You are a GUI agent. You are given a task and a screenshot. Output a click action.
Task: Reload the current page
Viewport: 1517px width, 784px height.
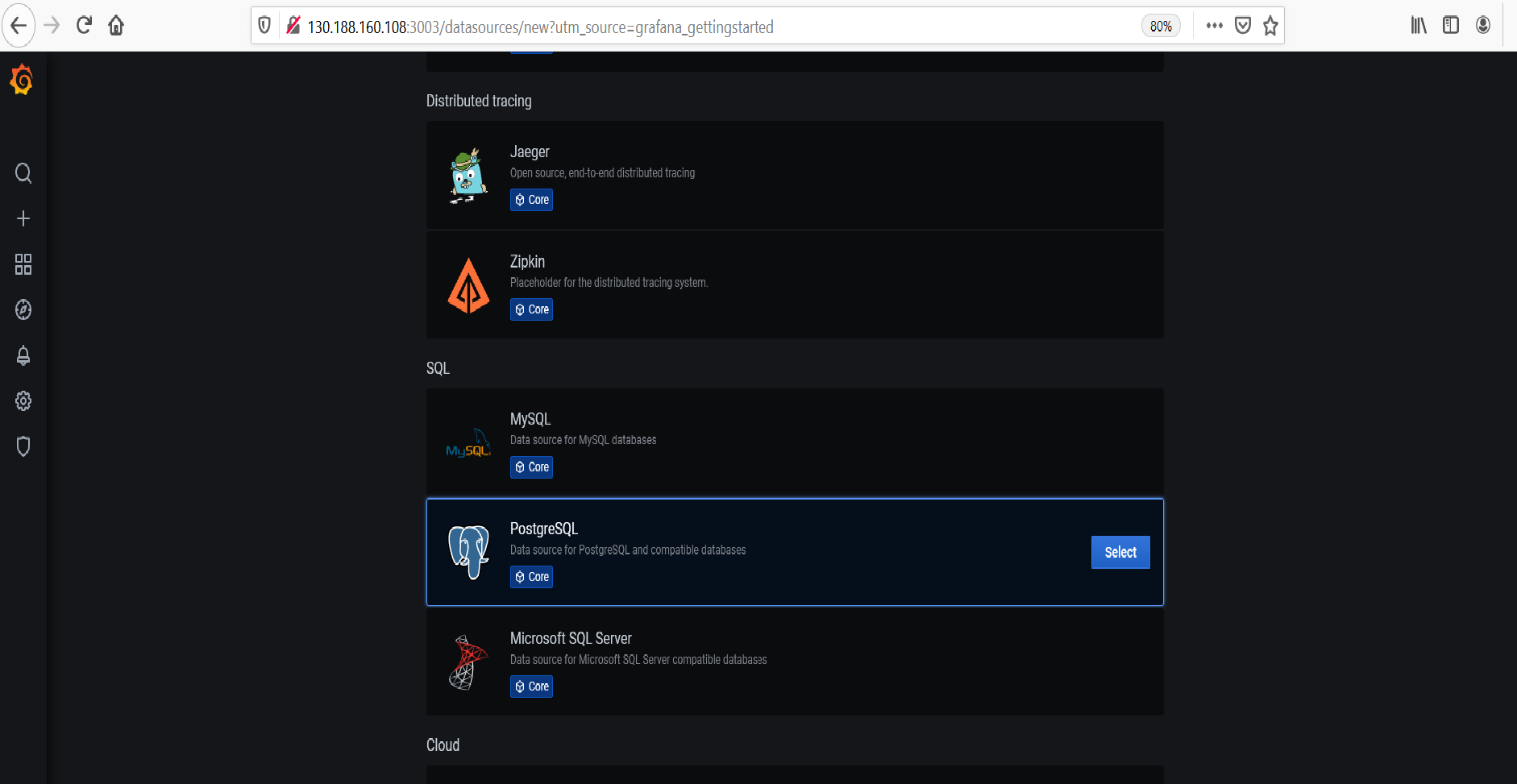click(84, 26)
